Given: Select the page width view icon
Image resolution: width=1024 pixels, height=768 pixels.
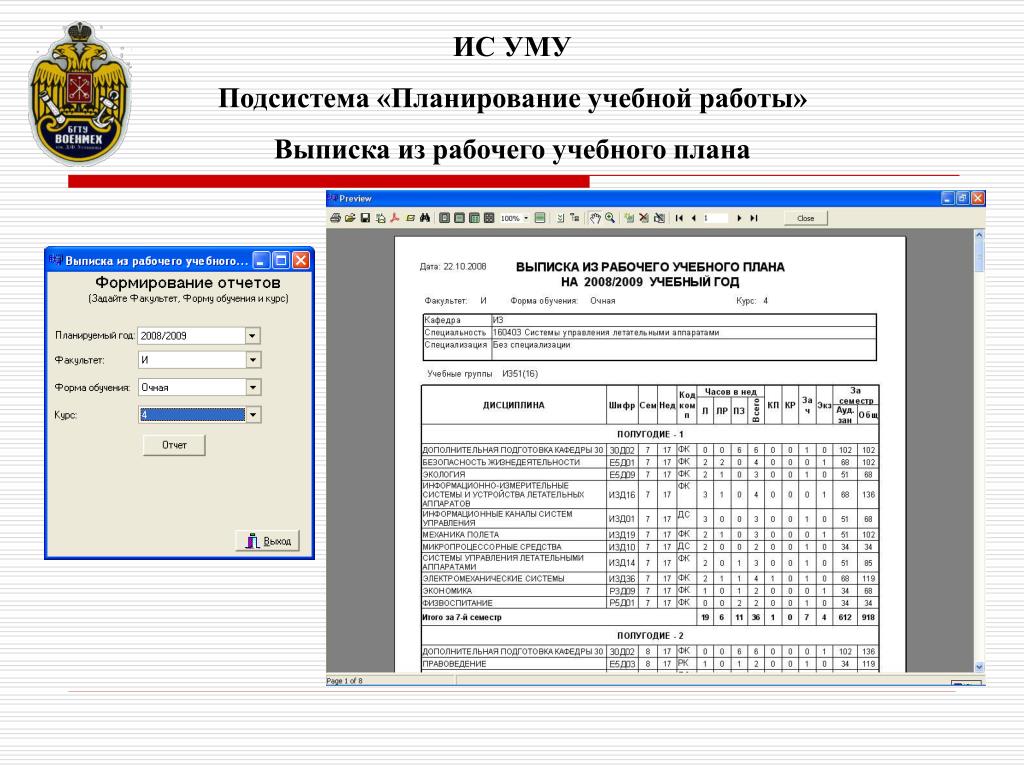Looking at the screenshot, I should pos(474,218).
